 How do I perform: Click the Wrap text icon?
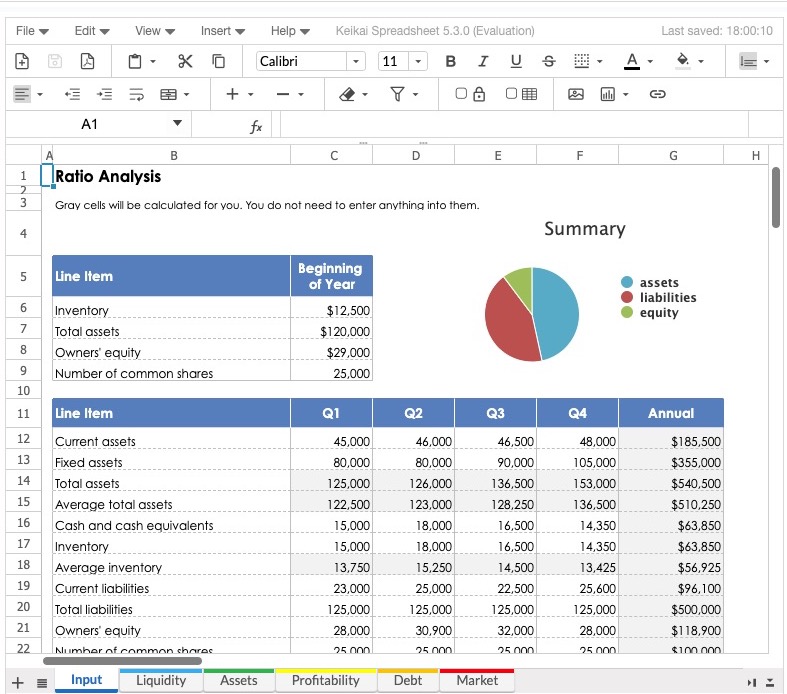[x=137, y=94]
